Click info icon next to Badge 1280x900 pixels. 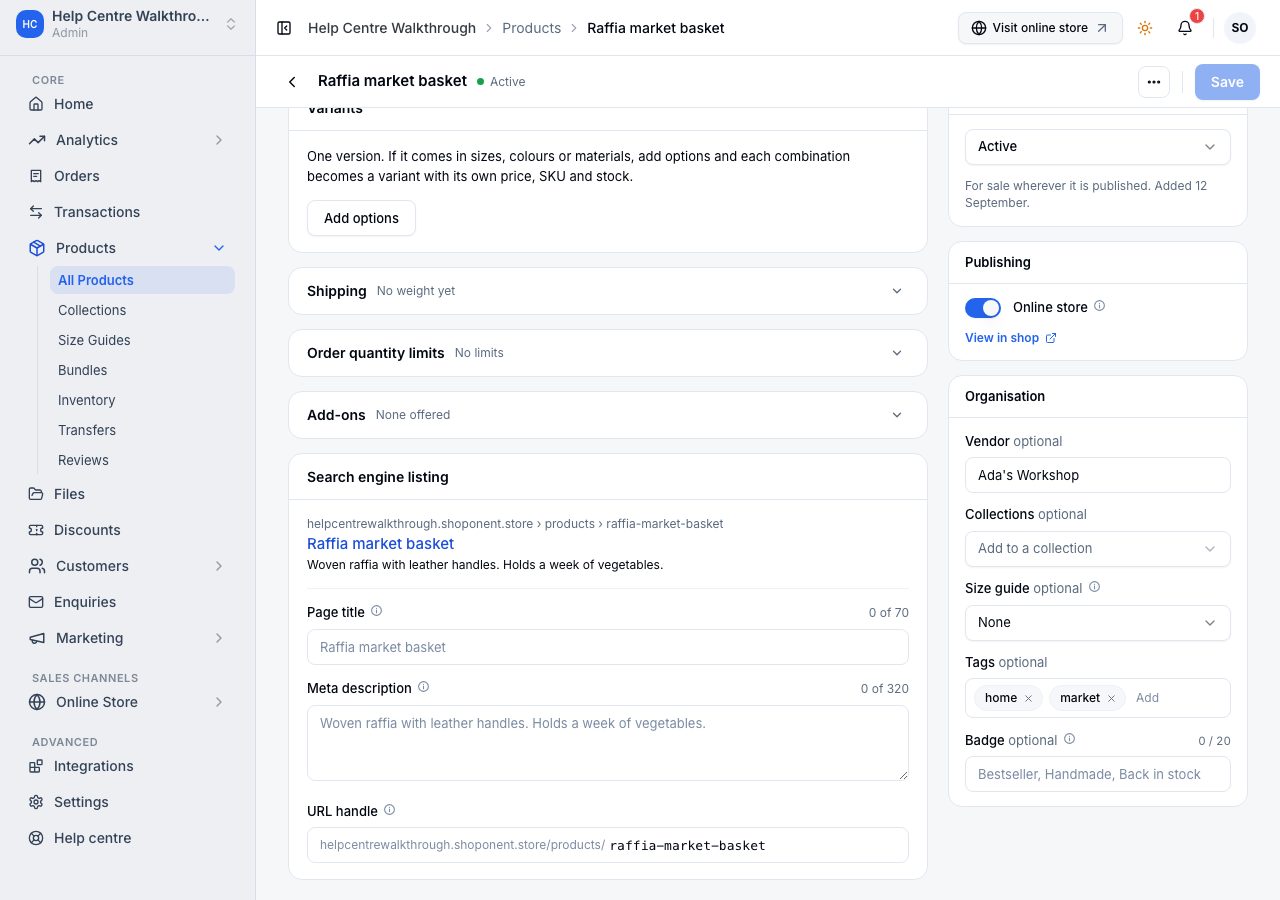[1070, 739]
